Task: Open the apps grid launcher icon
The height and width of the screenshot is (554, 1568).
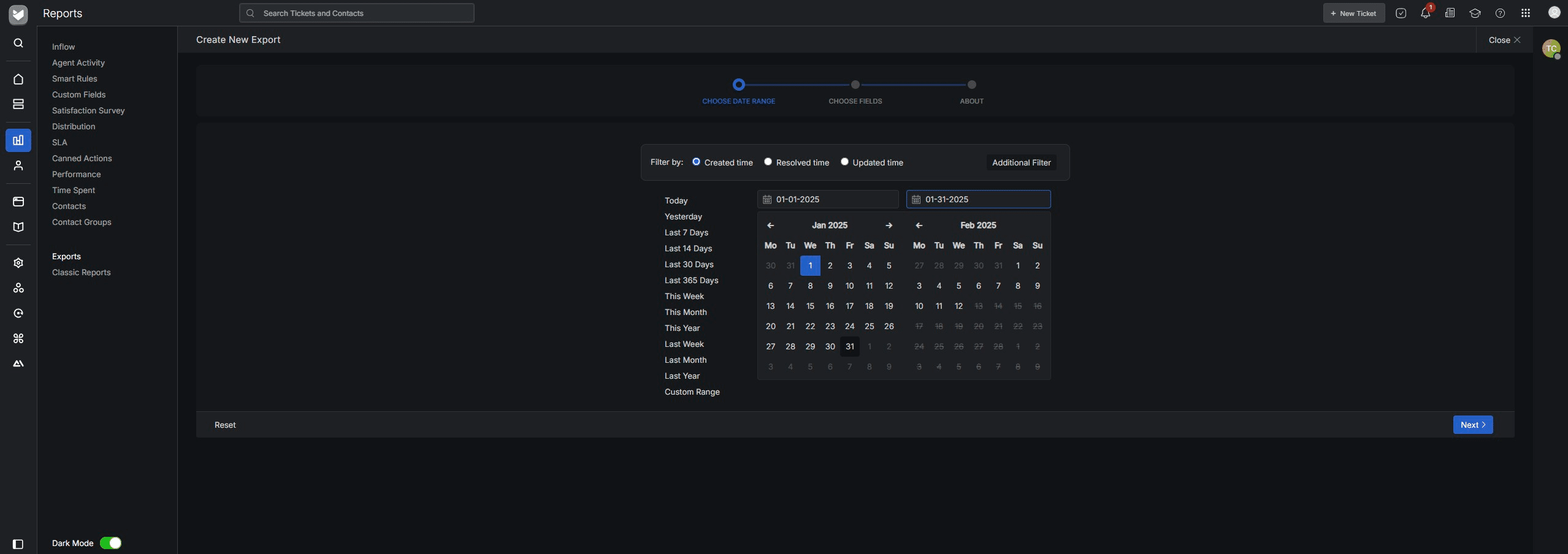Action: tap(1525, 13)
